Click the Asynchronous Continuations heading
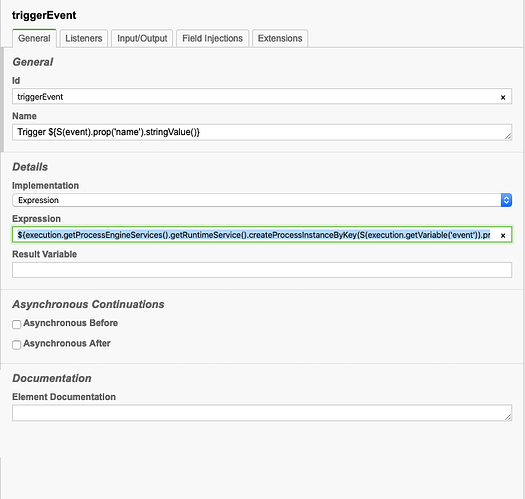This screenshot has height=499, width=525. click(88, 304)
